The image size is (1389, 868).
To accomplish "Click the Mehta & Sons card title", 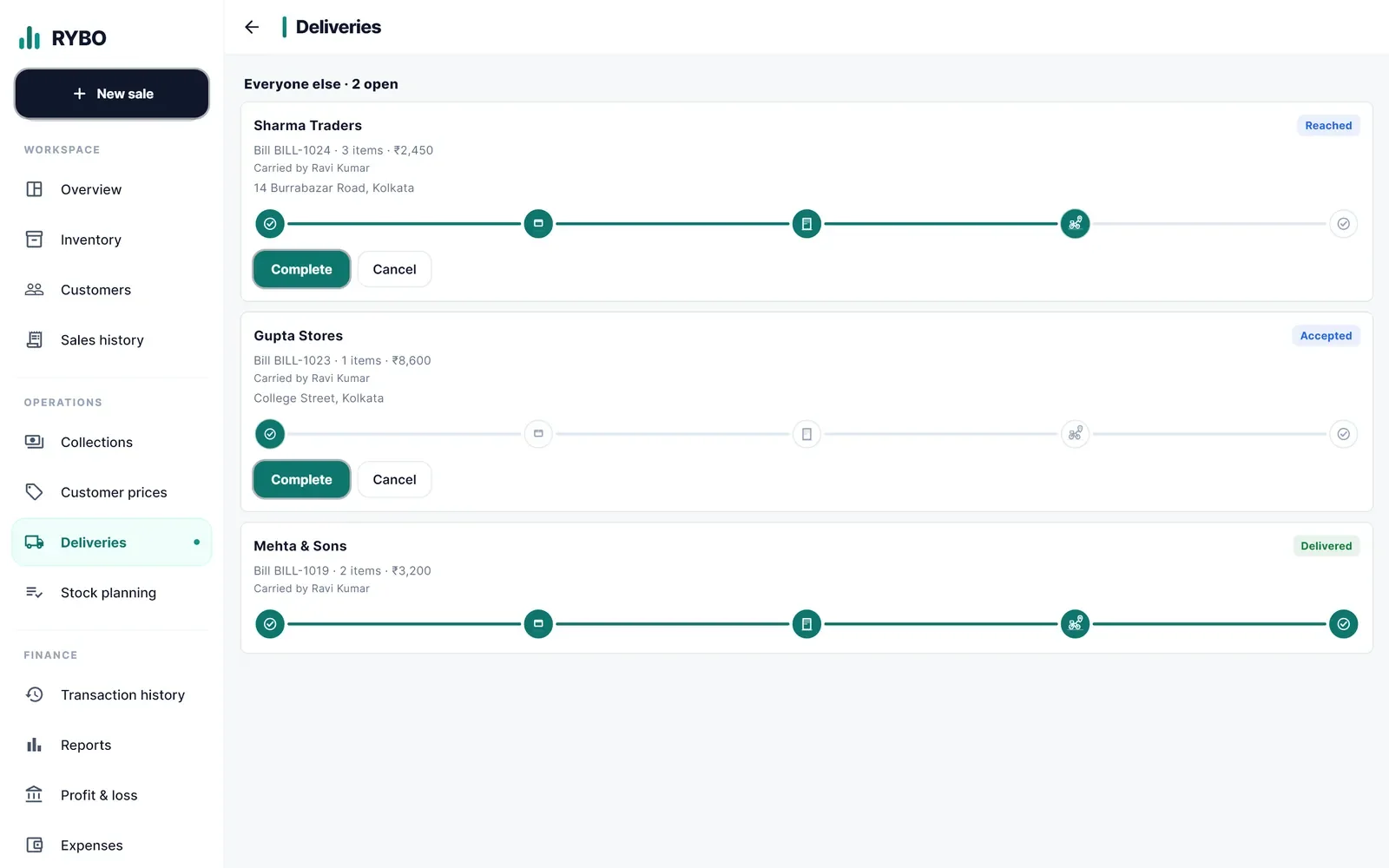I will 300,546.
